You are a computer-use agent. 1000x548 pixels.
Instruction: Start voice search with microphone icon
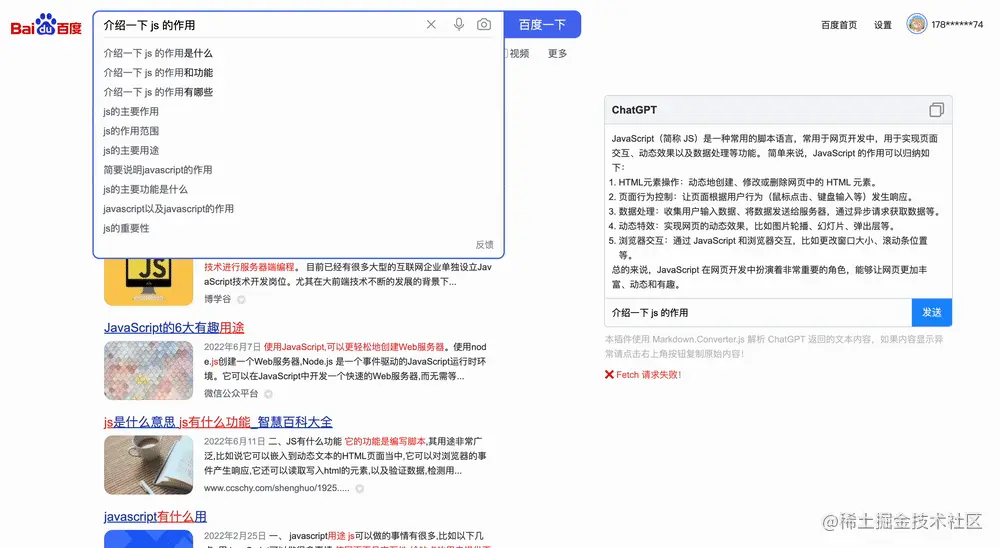pyautogui.click(x=459, y=24)
